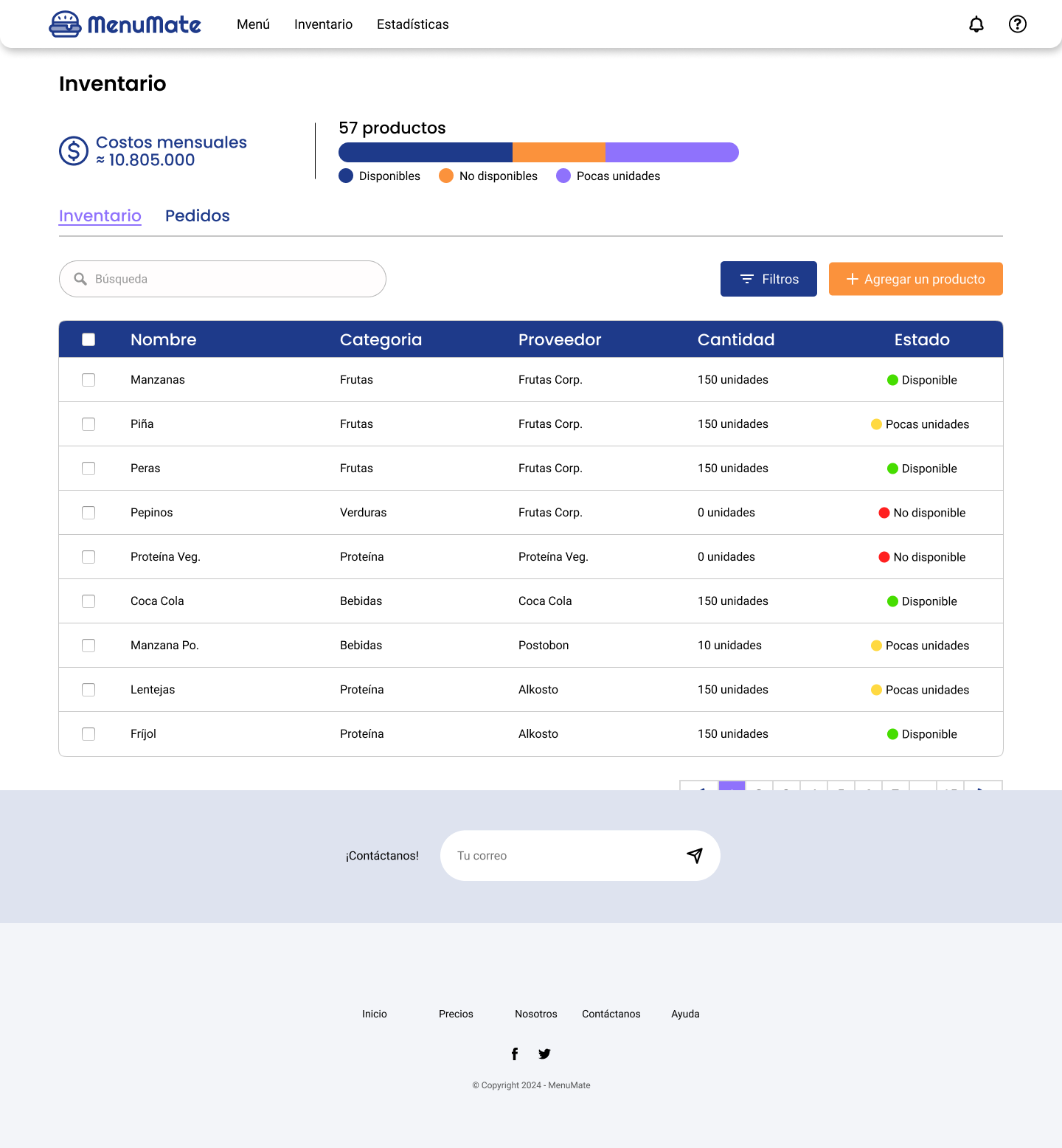This screenshot has height=1148, width=1062.
Task: Open the Filtros filter options
Action: (768, 279)
